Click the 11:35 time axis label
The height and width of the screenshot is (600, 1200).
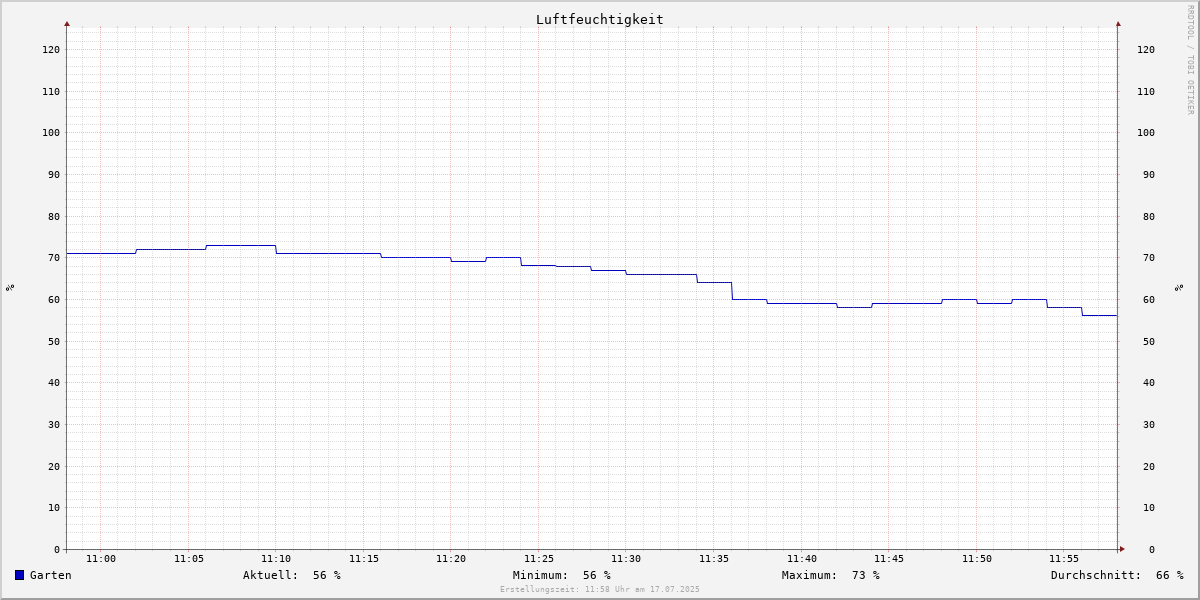[x=714, y=559]
